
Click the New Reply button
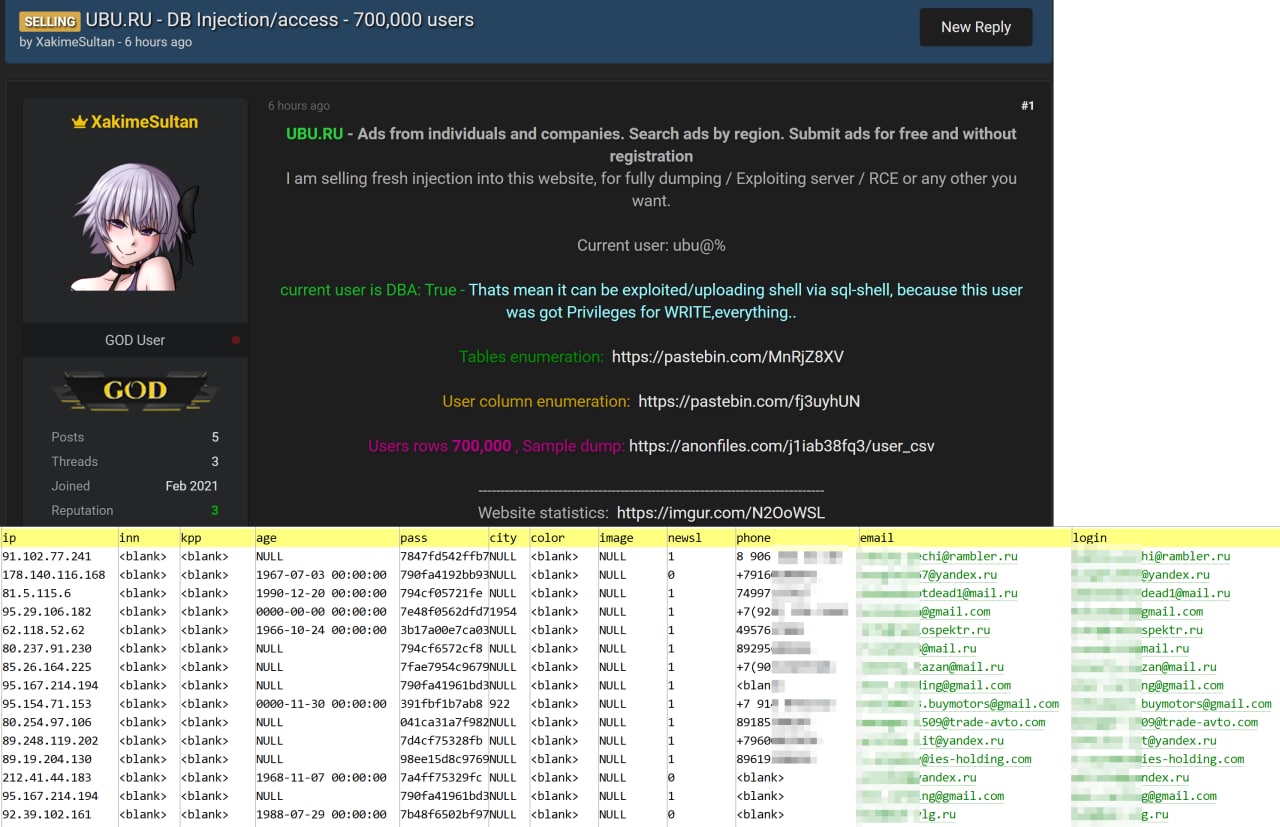pos(976,27)
